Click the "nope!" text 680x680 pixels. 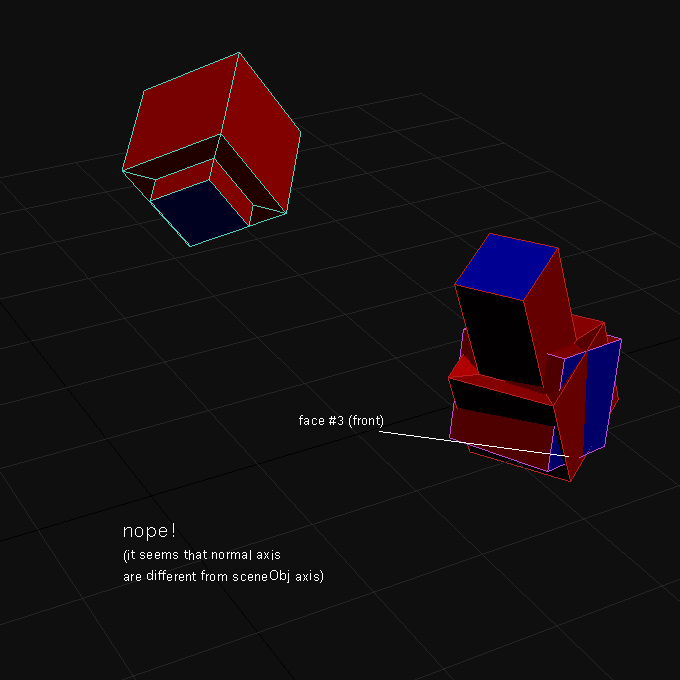149,531
